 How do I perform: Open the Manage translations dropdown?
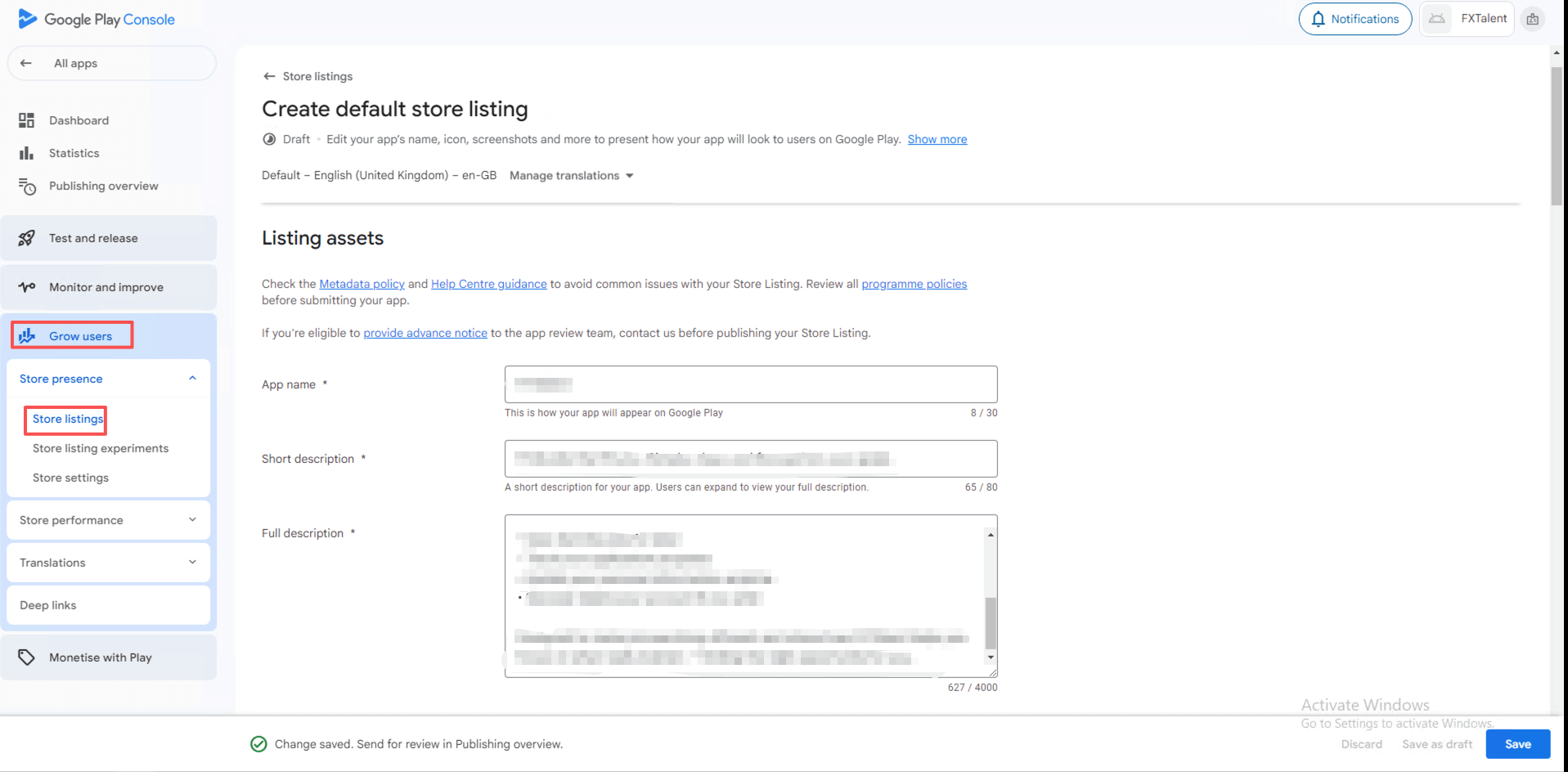point(572,176)
